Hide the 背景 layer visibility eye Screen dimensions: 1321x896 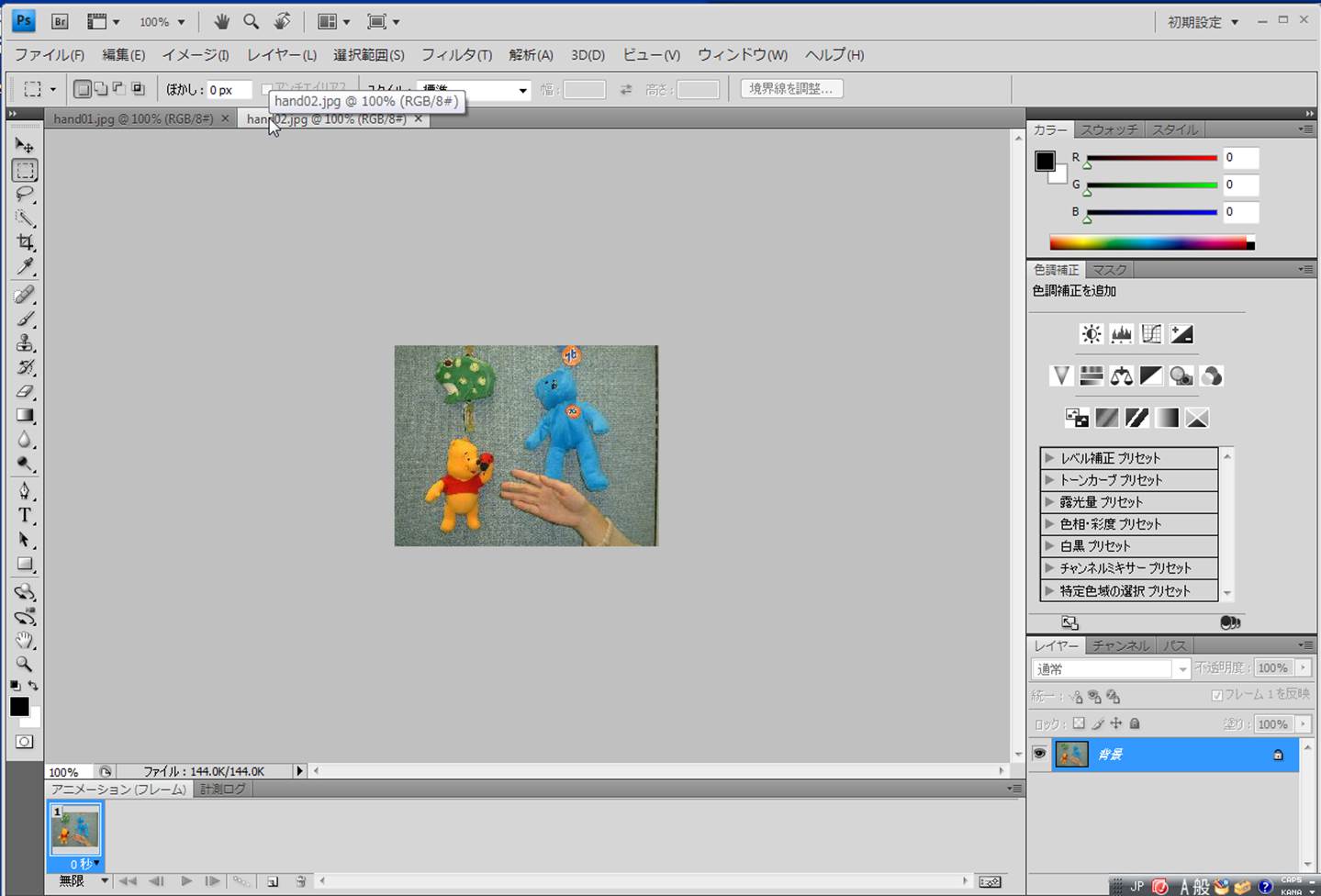(1039, 754)
